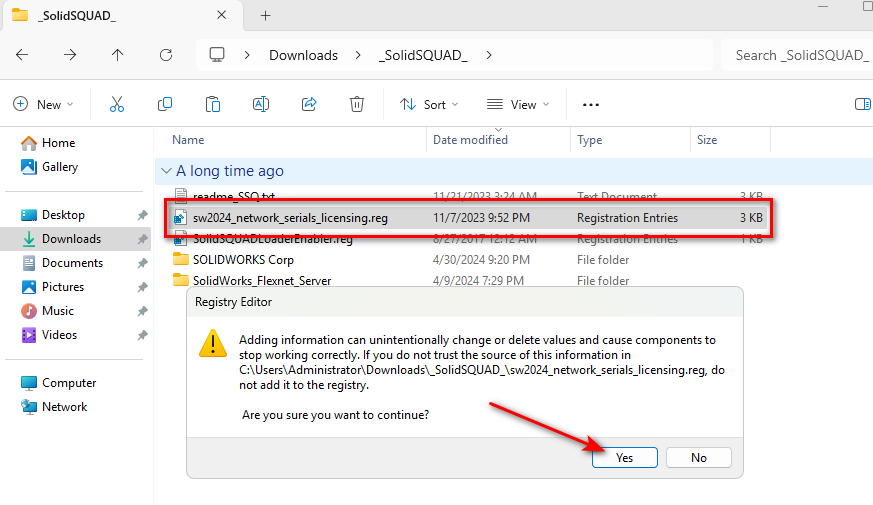Collapse the 'A long time ago' group
The image size is (873, 505).
[x=166, y=171]
